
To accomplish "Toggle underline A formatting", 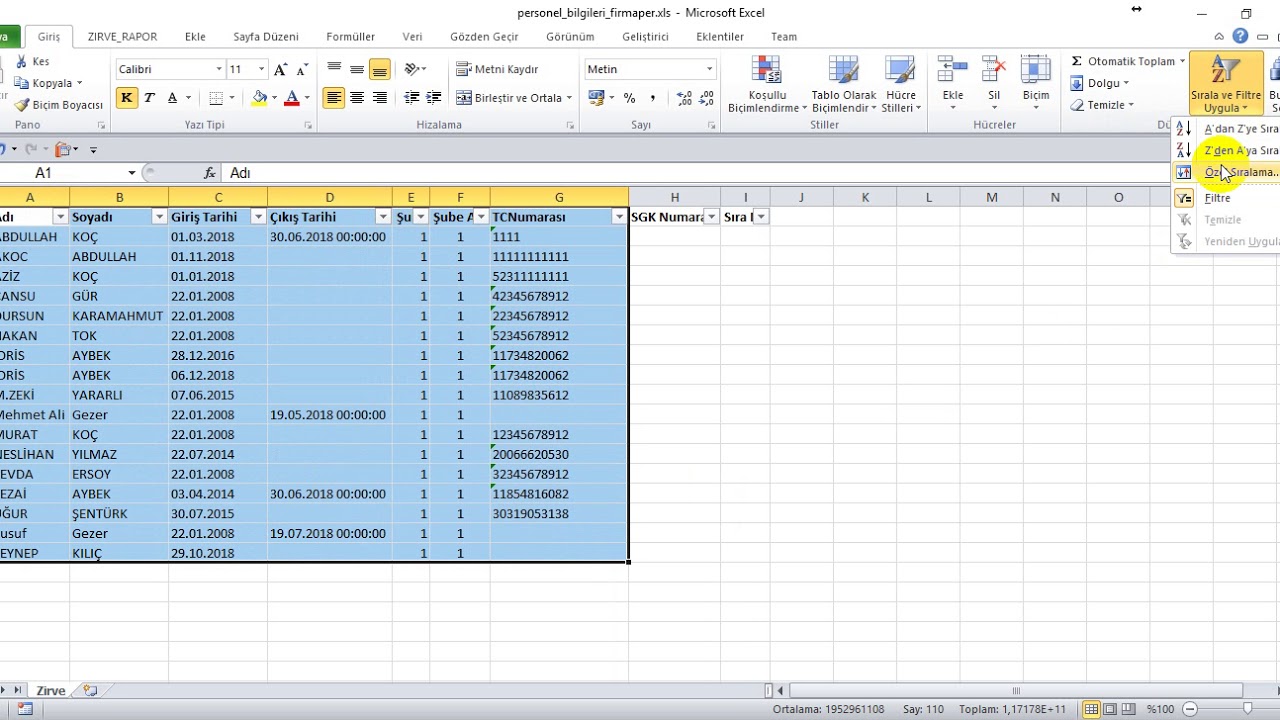I will 172,98.
